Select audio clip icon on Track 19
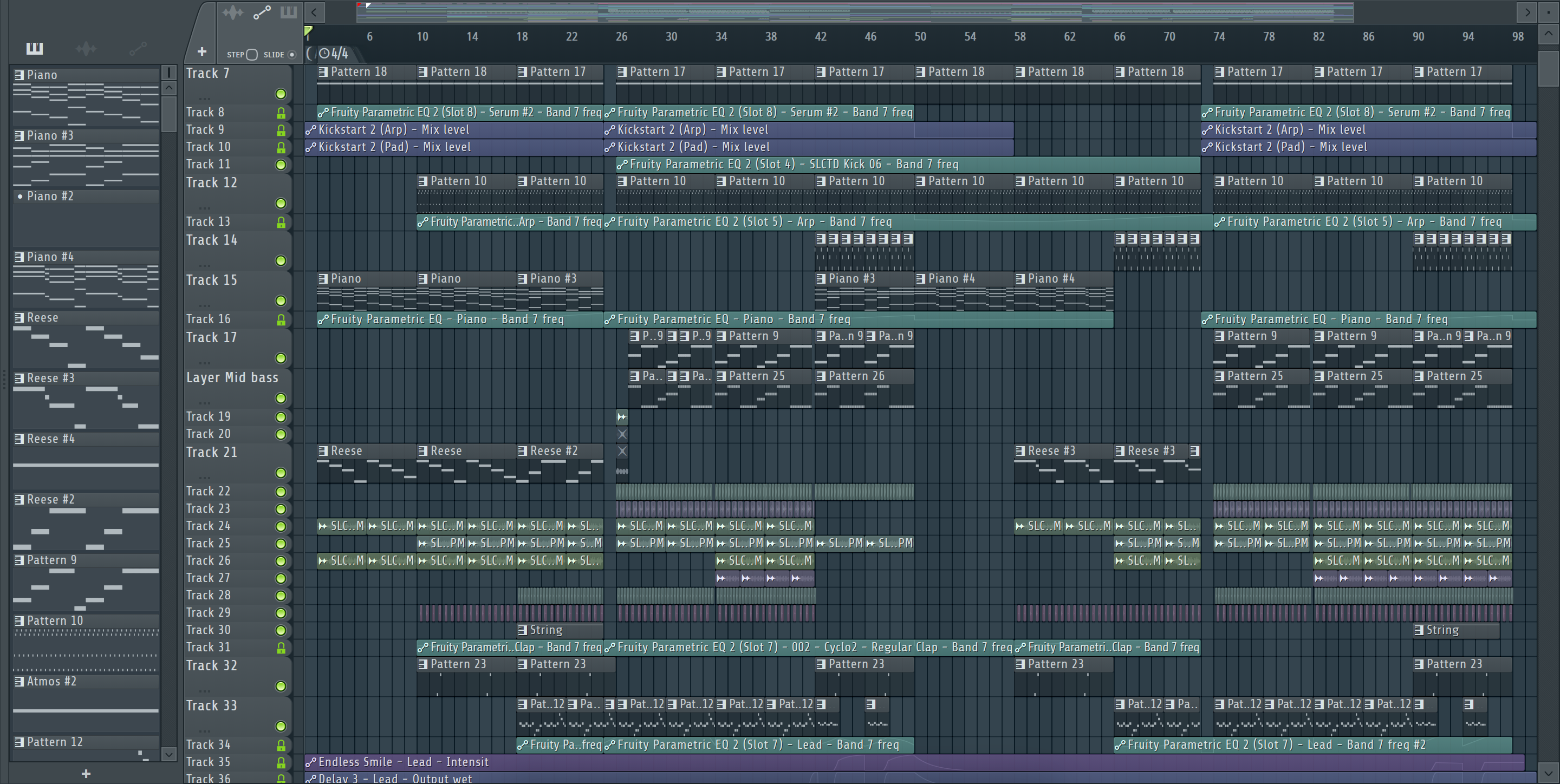Viewport: 1560px width, 784px height. pos(622,416)
